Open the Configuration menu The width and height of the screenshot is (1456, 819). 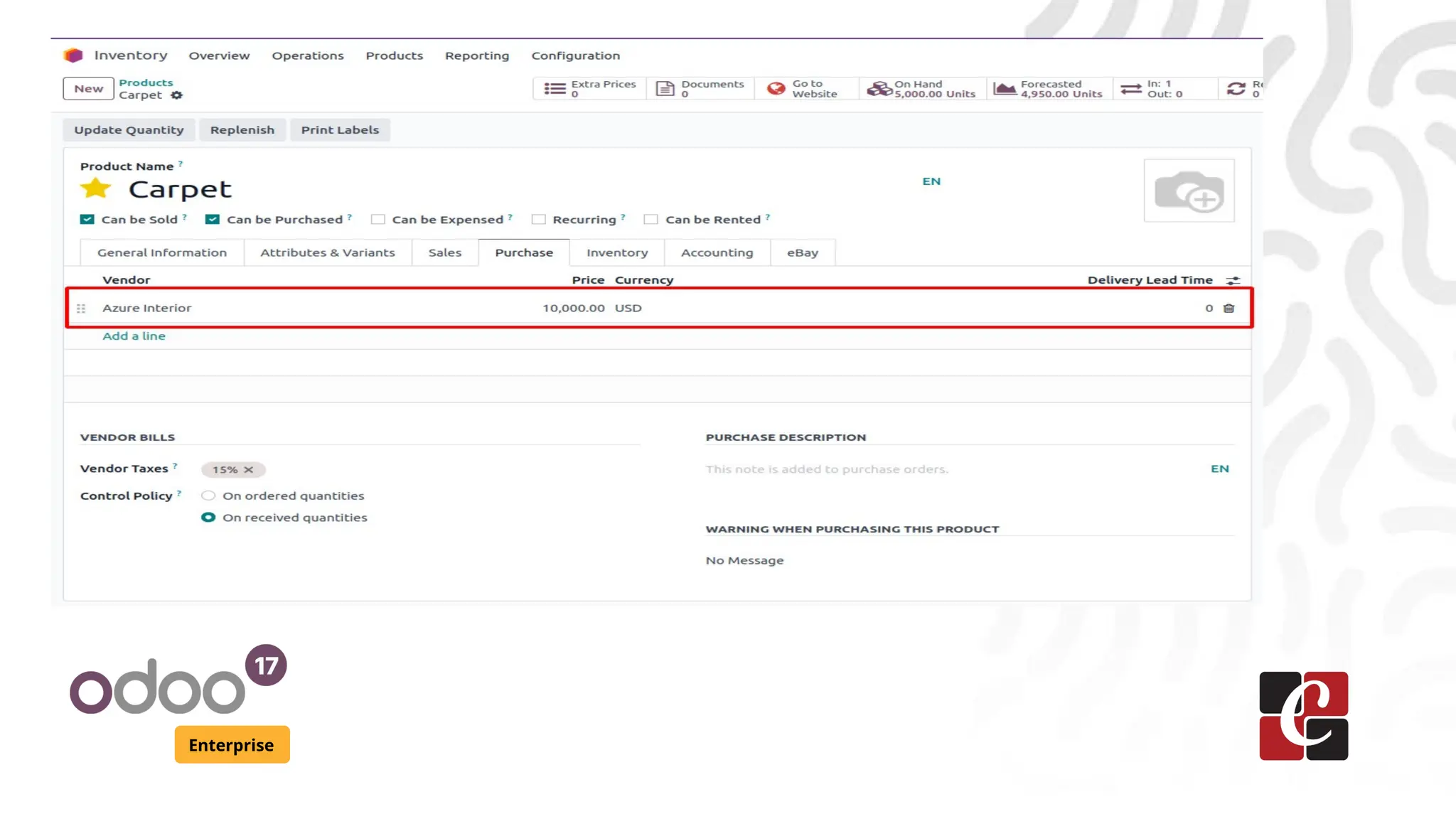(575, 55)
